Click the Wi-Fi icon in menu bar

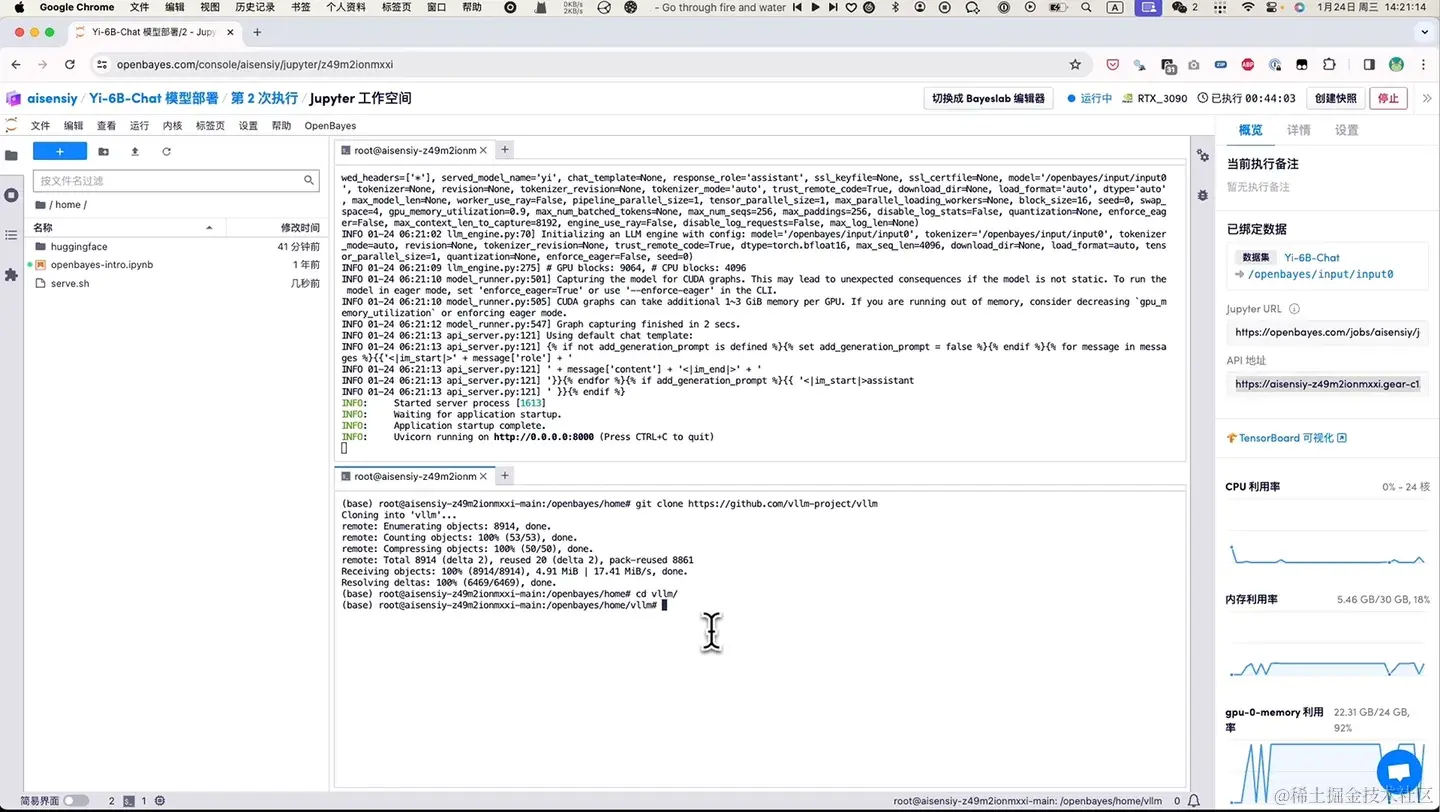click(x=1247, y=7)
